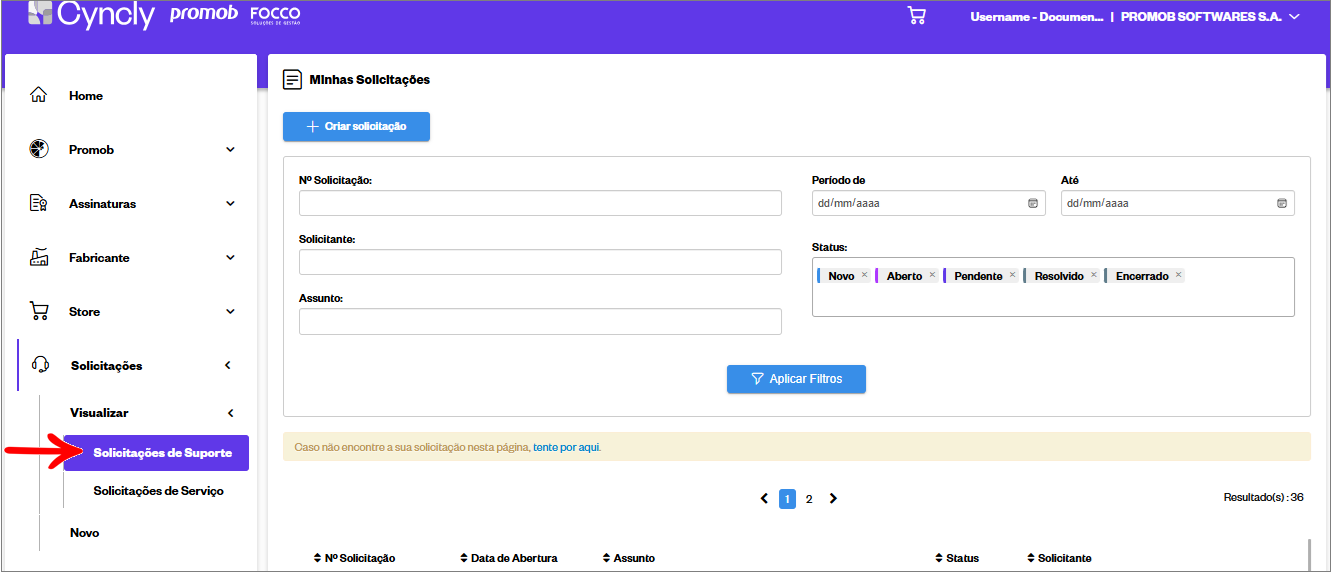Remove the Aberto status tag
Image resolution: width=1331 pixels, height=572 pixels.
(x=932, y=275)
